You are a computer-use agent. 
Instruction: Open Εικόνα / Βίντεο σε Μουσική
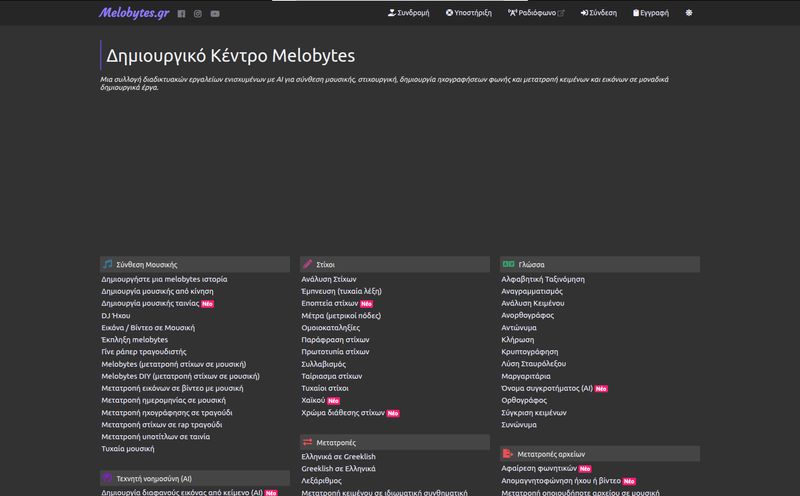(148, 328)
